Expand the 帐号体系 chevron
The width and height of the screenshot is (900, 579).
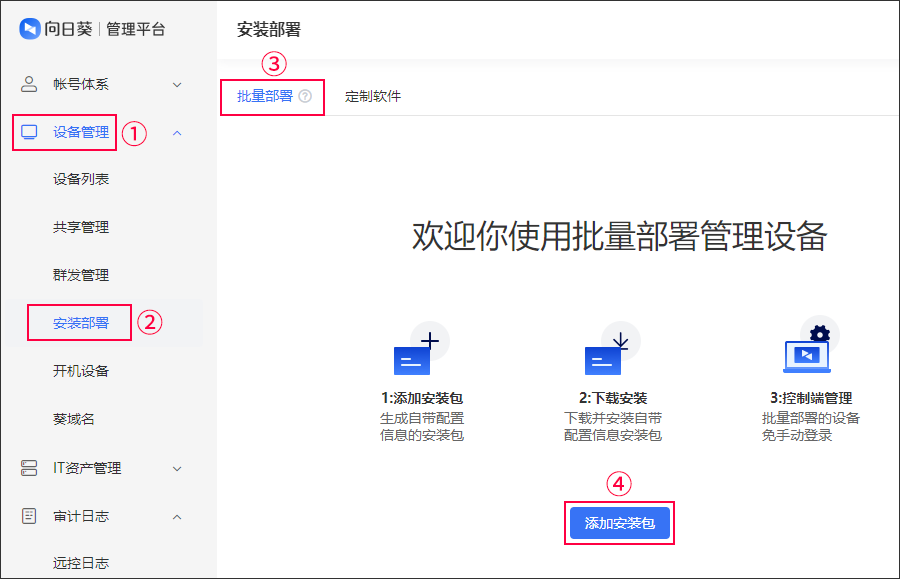[x=177, y=85]
